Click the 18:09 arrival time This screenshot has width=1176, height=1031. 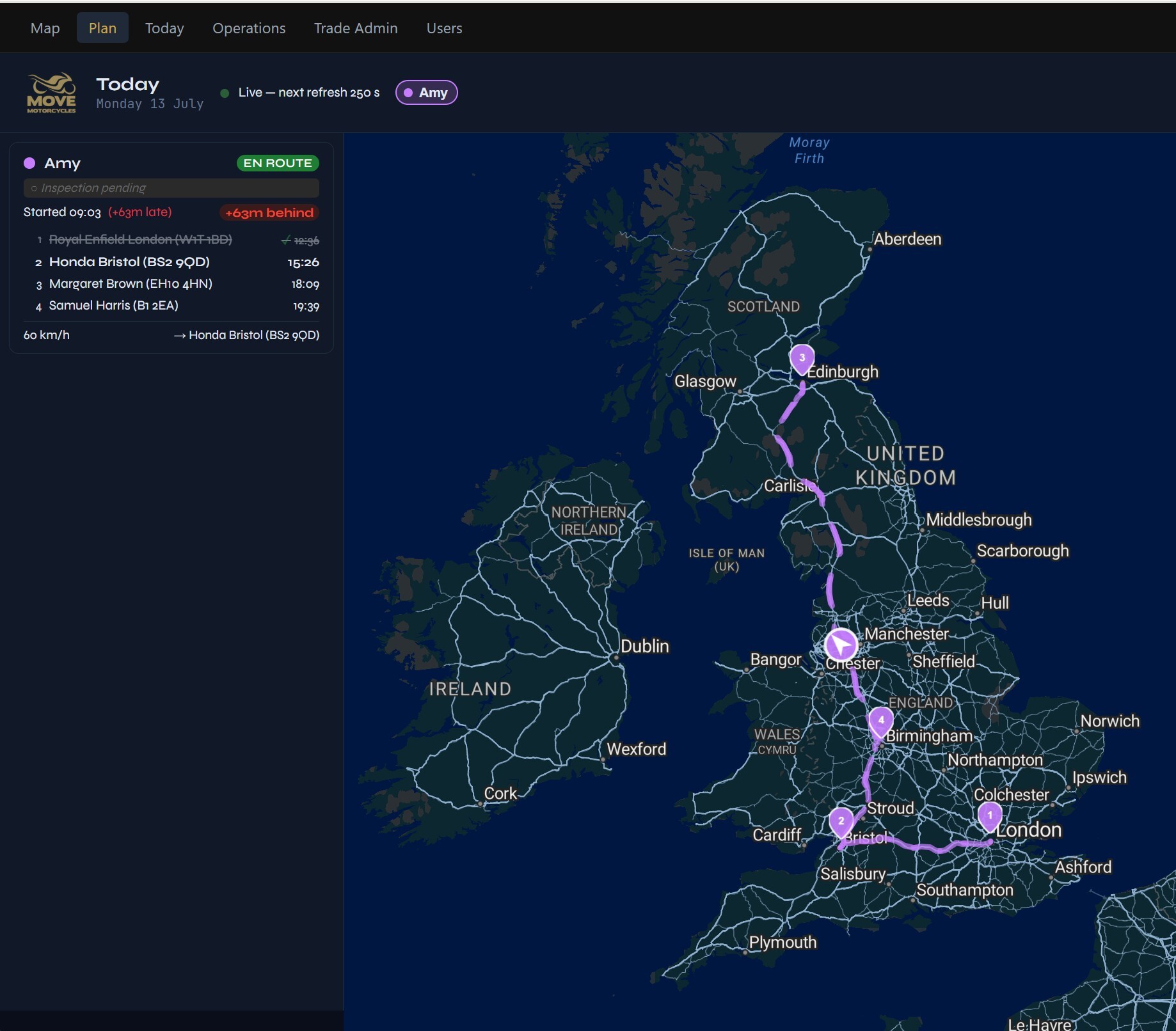(305, 284)
